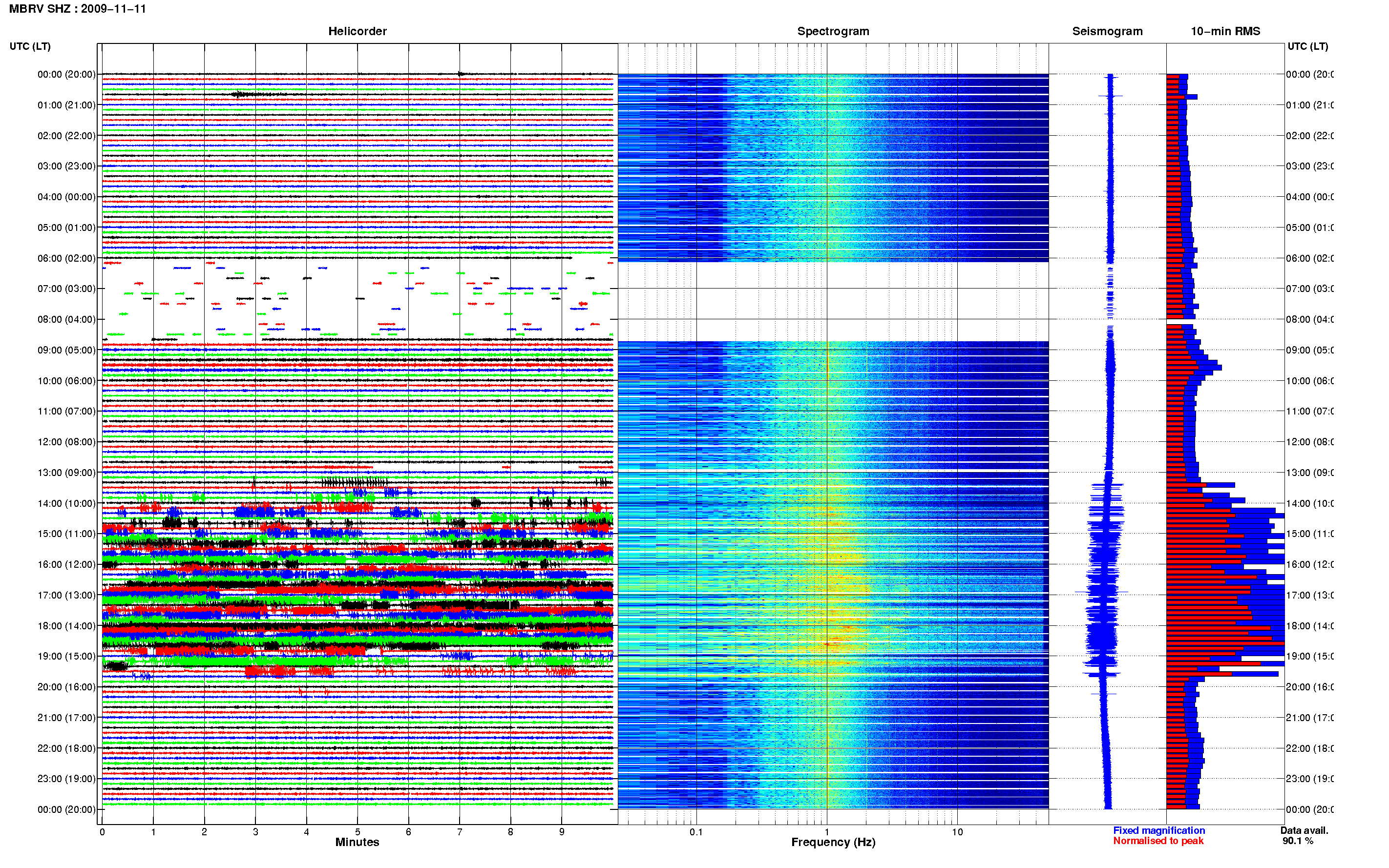This screenshot has width=1389, height=868.
Task: Click the 3 minutes axis tick label
Action: (255, 832)
